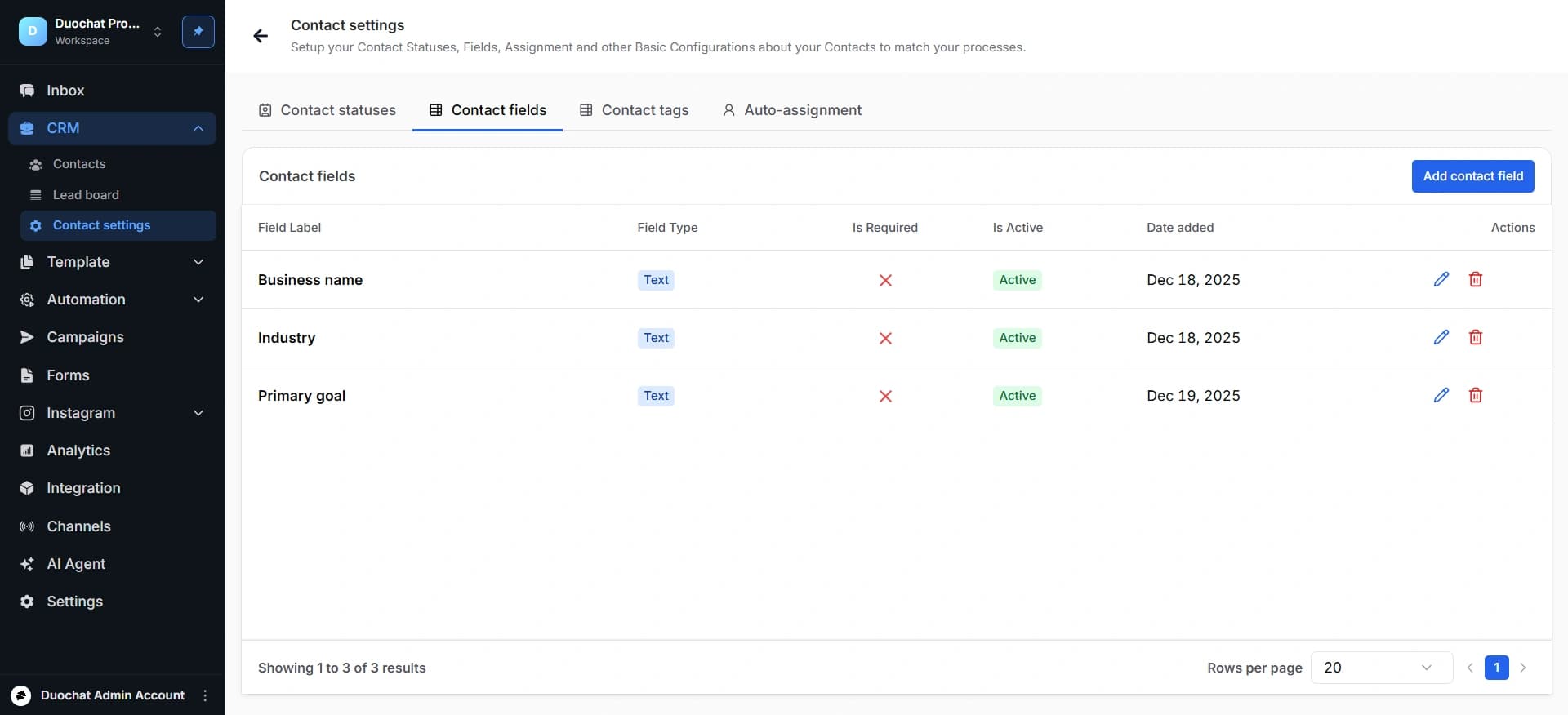Edit the Business name field with pencil icon
The image size is (1568, 715).
click(x=1441, y=279)
